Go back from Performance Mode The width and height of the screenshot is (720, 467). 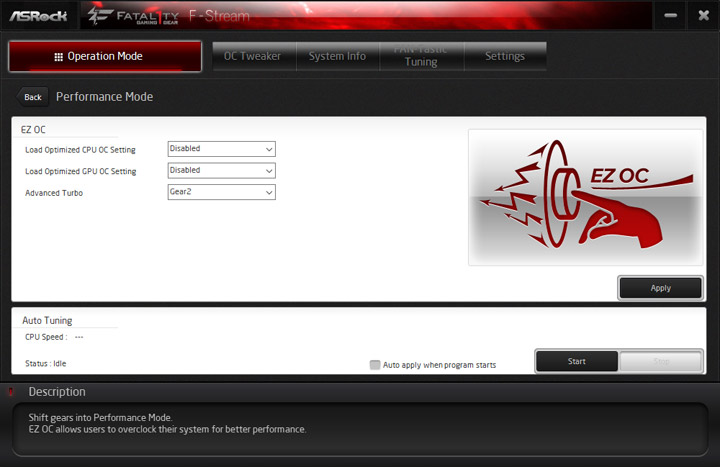(32, 97)
